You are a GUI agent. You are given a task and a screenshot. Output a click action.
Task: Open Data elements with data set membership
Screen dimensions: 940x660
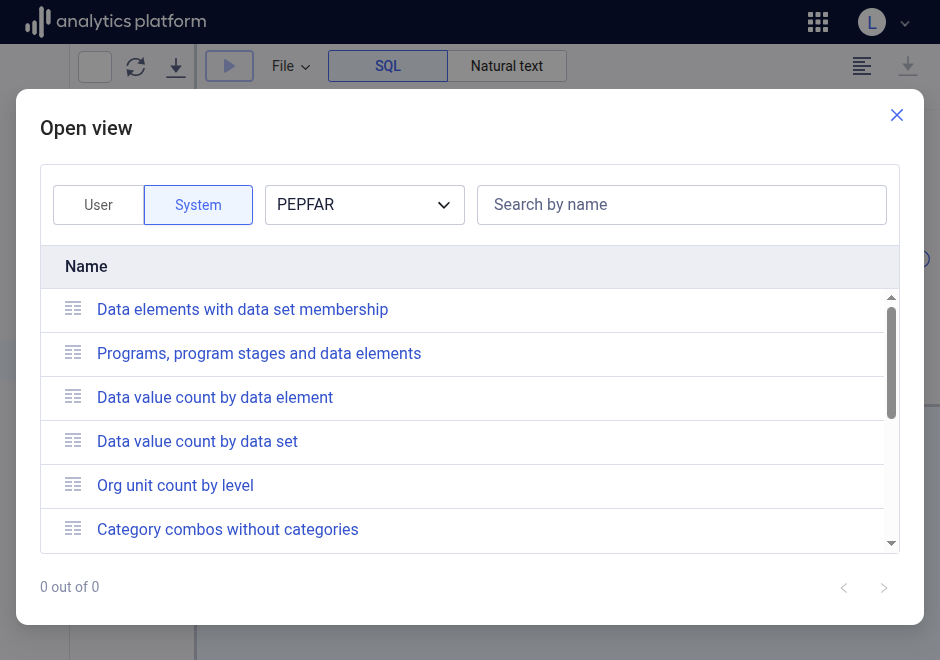click(x=242, y=309)
